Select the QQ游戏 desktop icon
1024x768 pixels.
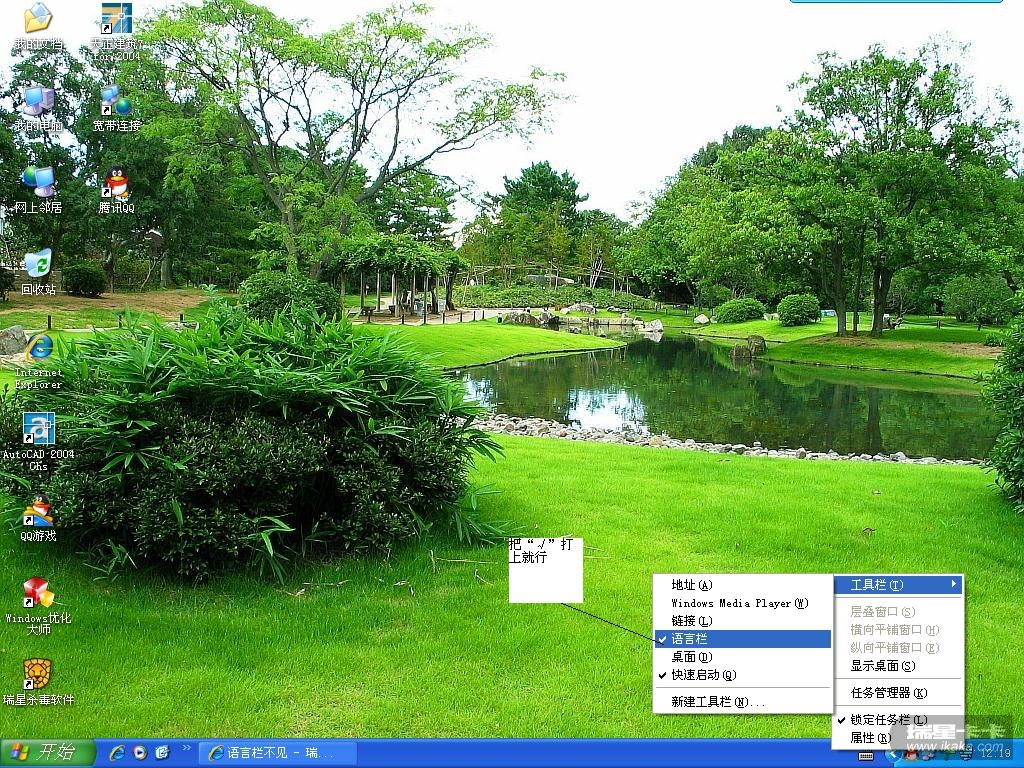click(x=38, y=518)
